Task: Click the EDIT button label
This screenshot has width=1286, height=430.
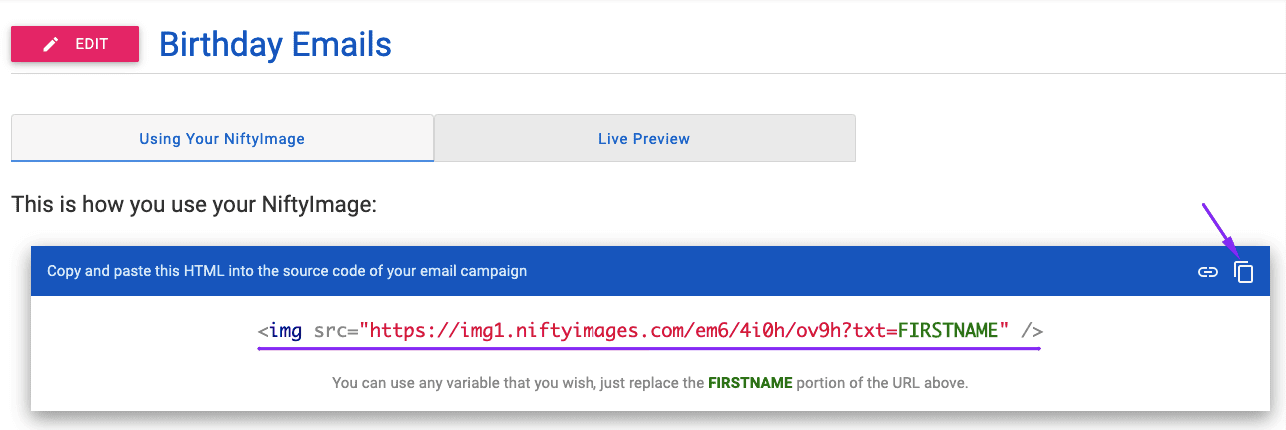Action: [x=92, y=44]
